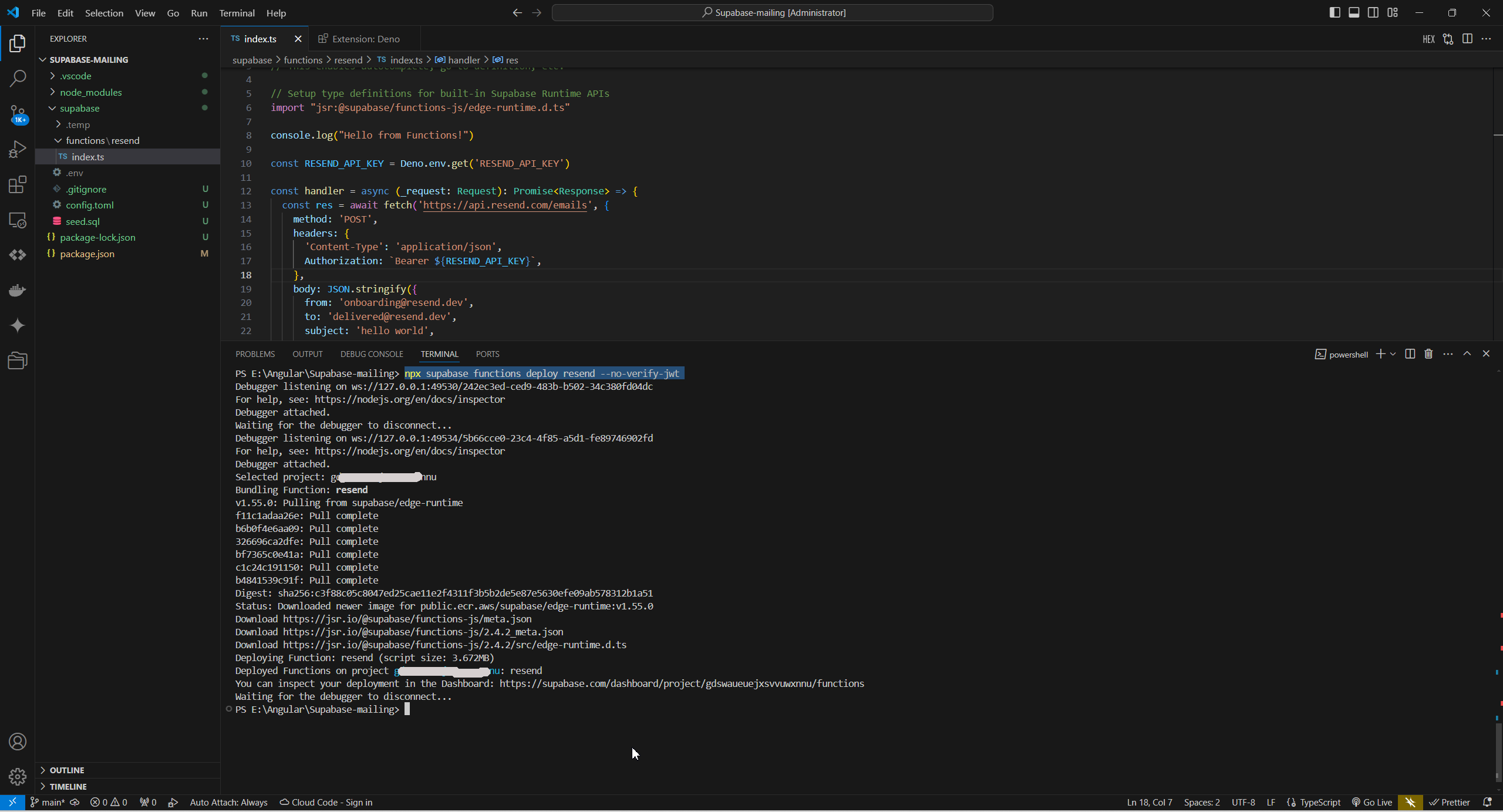
Task: Open the Docker view icon
Action: point(18,290)
